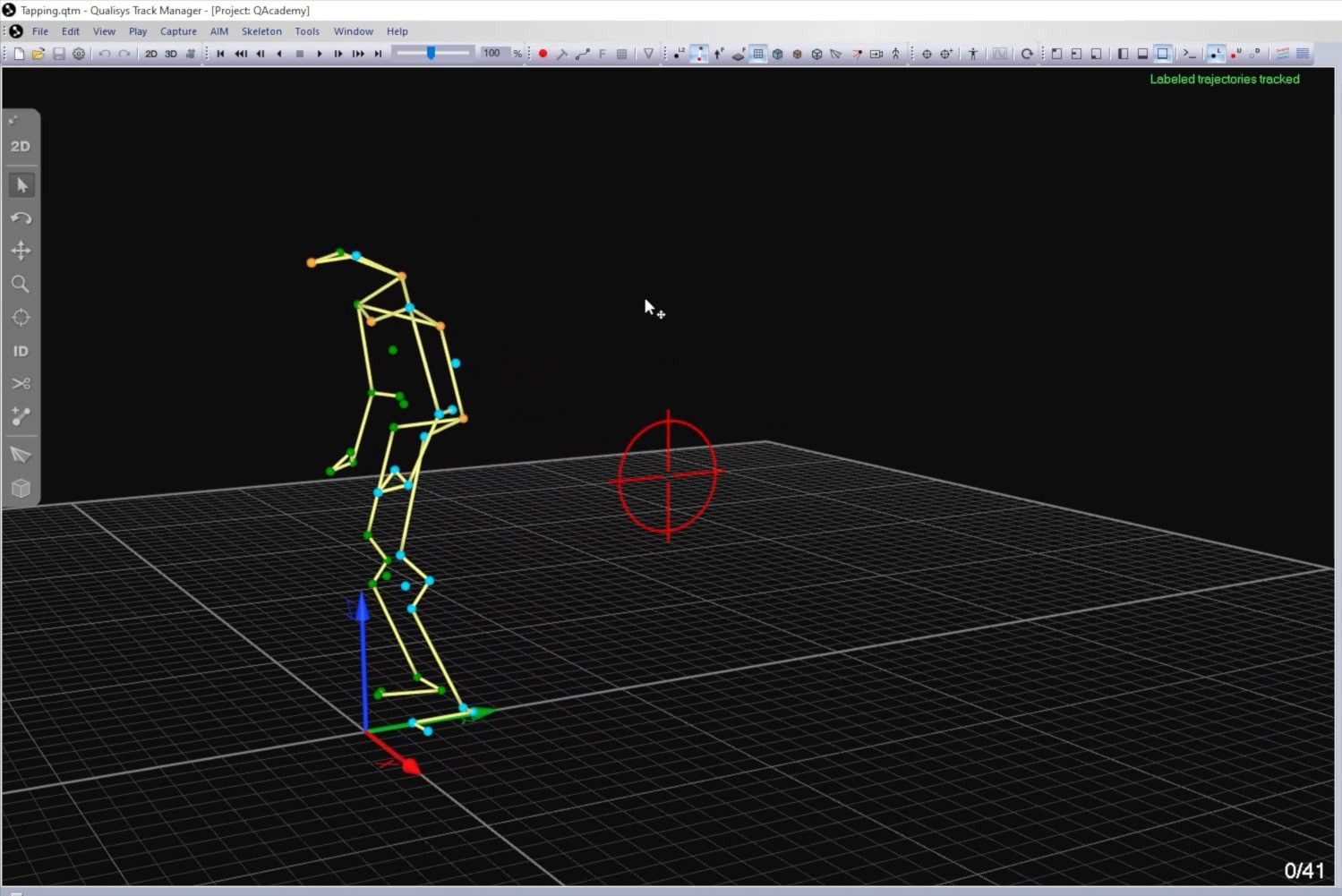Toggle video camera overlay icon

coord(876,54)
